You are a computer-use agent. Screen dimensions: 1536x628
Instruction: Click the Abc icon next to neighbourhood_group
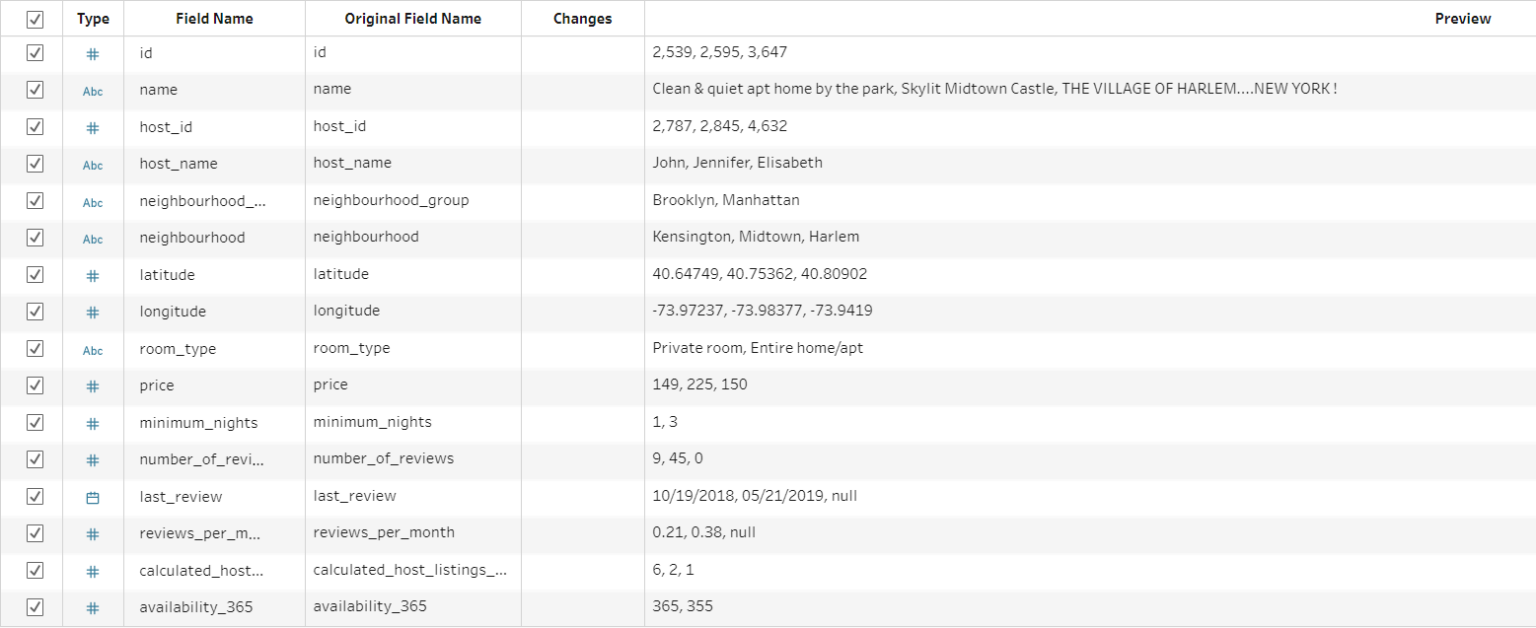click(93, 202)
